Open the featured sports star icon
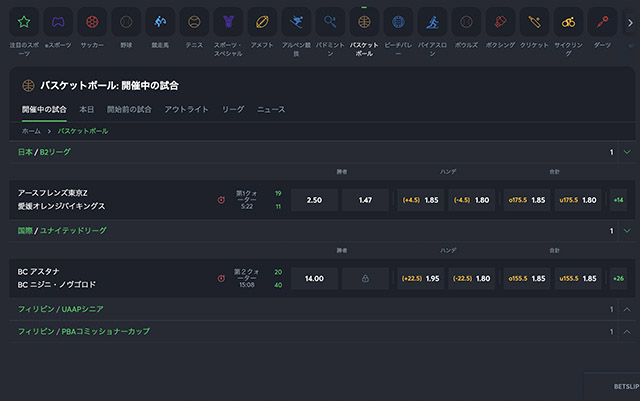The height and width of the screenshot is (401, 640). pyautogui.click(x=25, y=21)
